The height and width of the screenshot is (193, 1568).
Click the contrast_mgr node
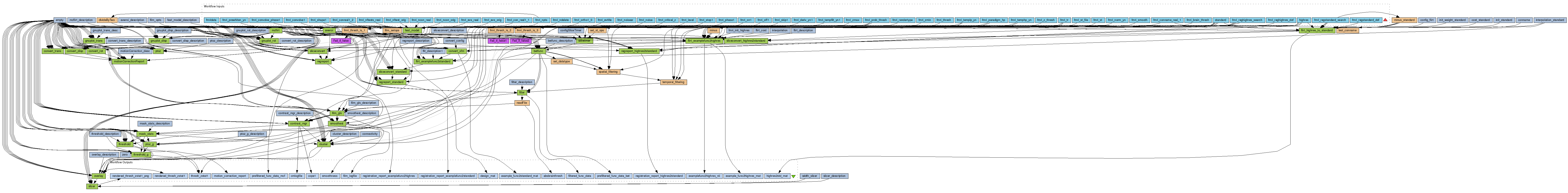tap(299, 124)
